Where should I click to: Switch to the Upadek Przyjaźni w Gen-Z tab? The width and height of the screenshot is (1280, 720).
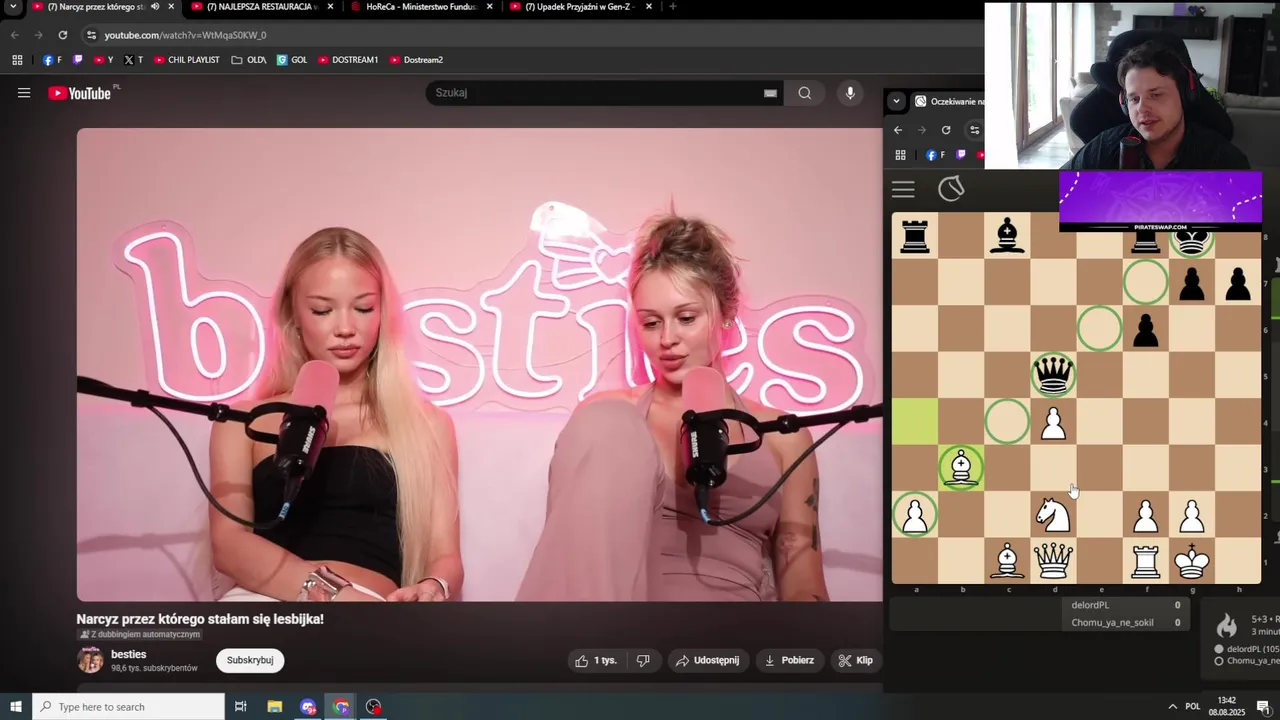click(x=579, y=7)
